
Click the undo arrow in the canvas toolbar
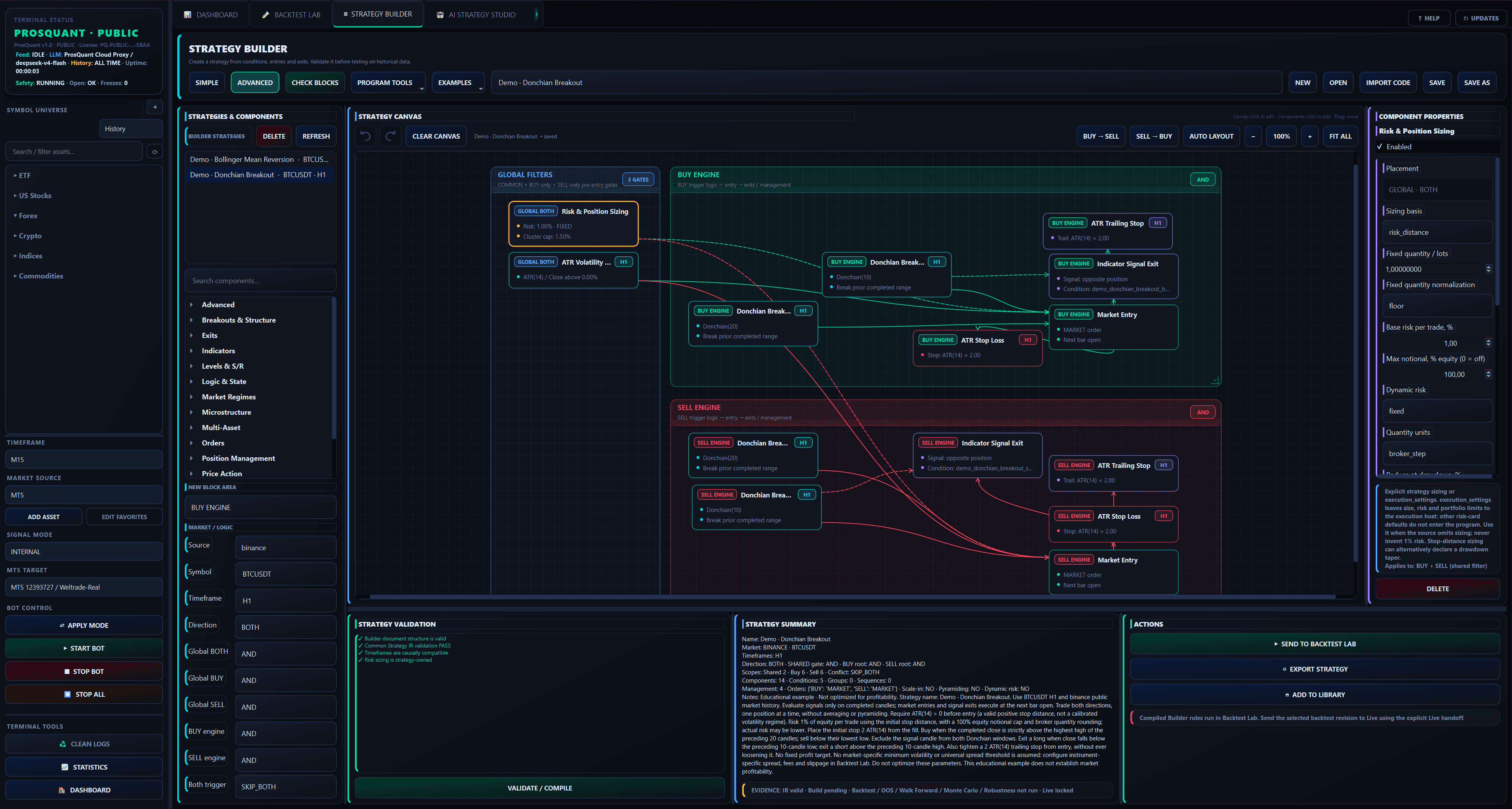coord(366,136)
